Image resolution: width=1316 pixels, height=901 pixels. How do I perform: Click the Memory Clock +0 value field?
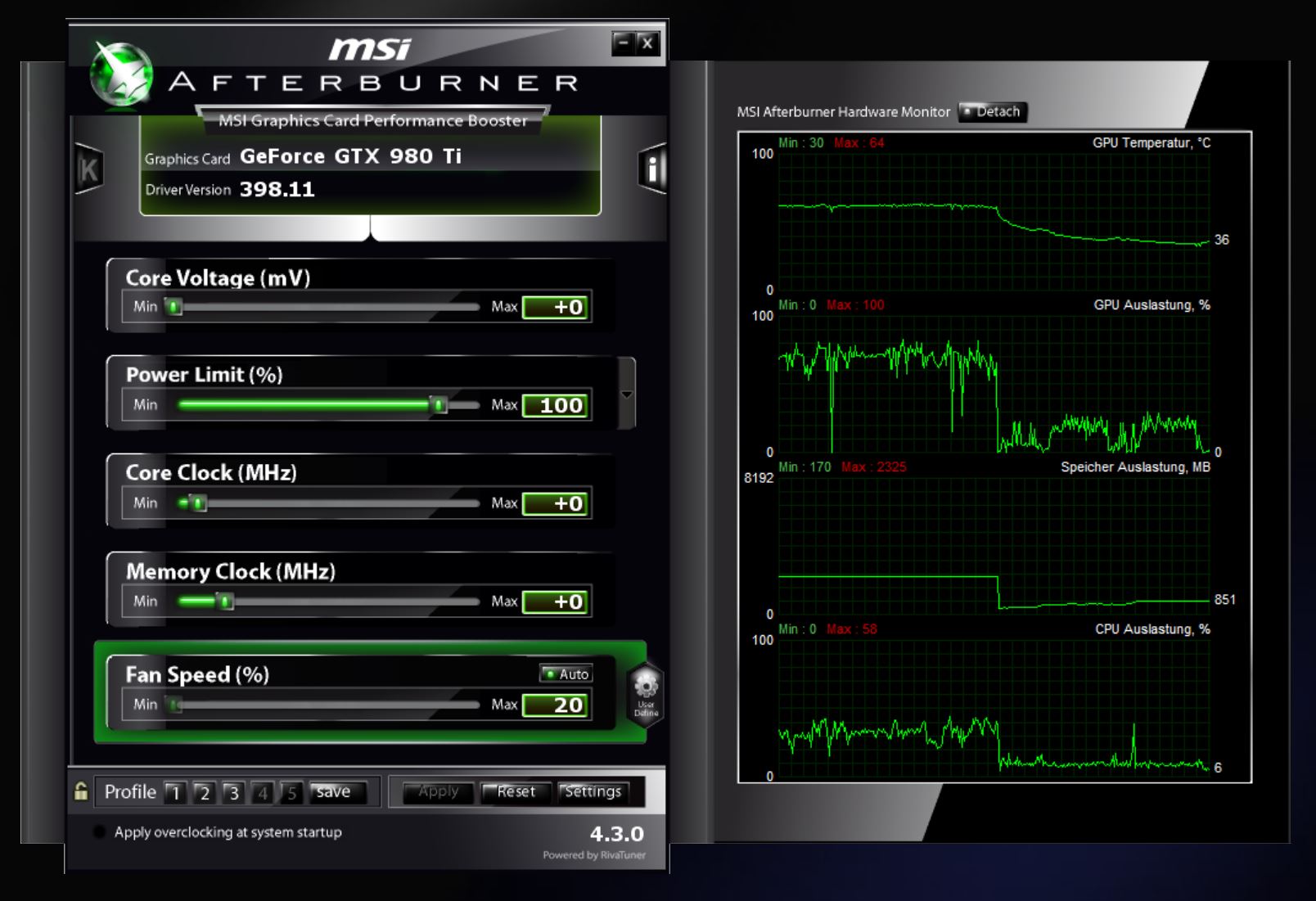(557, 601)
